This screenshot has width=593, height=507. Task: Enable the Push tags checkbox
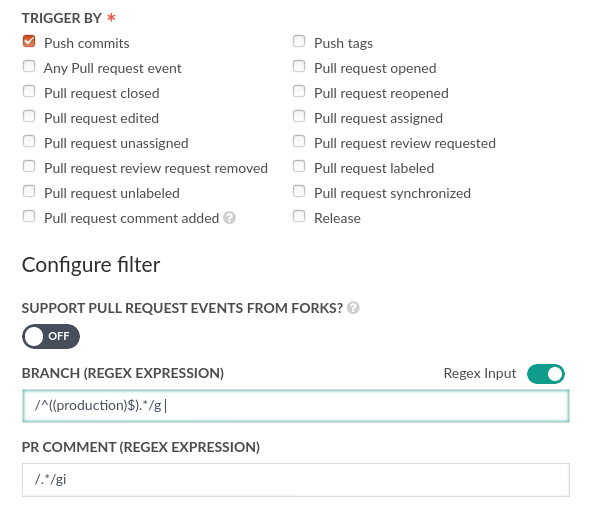pyautogui.click(x=299, y=41)
